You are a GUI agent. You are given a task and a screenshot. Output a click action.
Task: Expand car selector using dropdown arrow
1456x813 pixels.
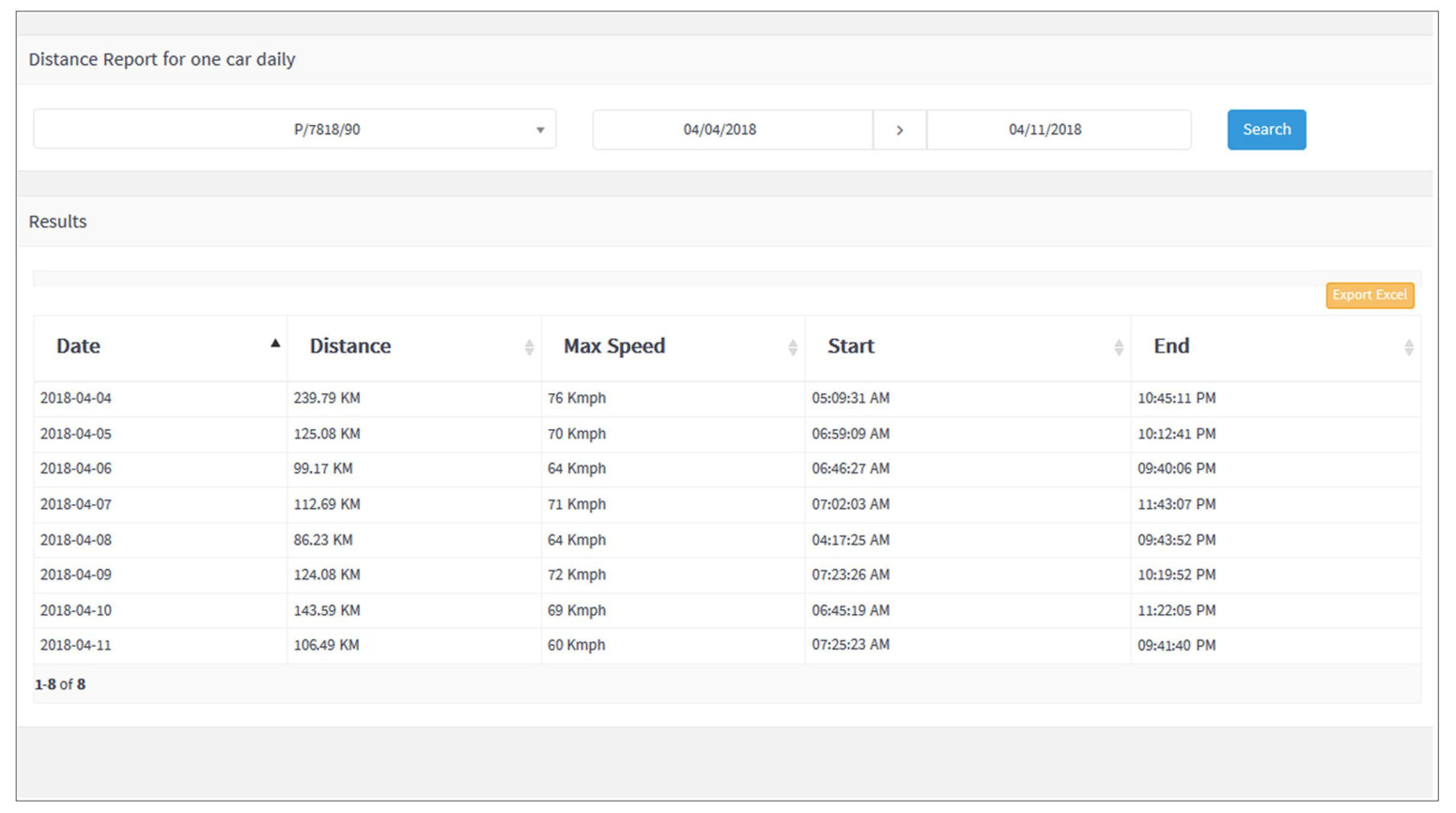pos(540,130)
